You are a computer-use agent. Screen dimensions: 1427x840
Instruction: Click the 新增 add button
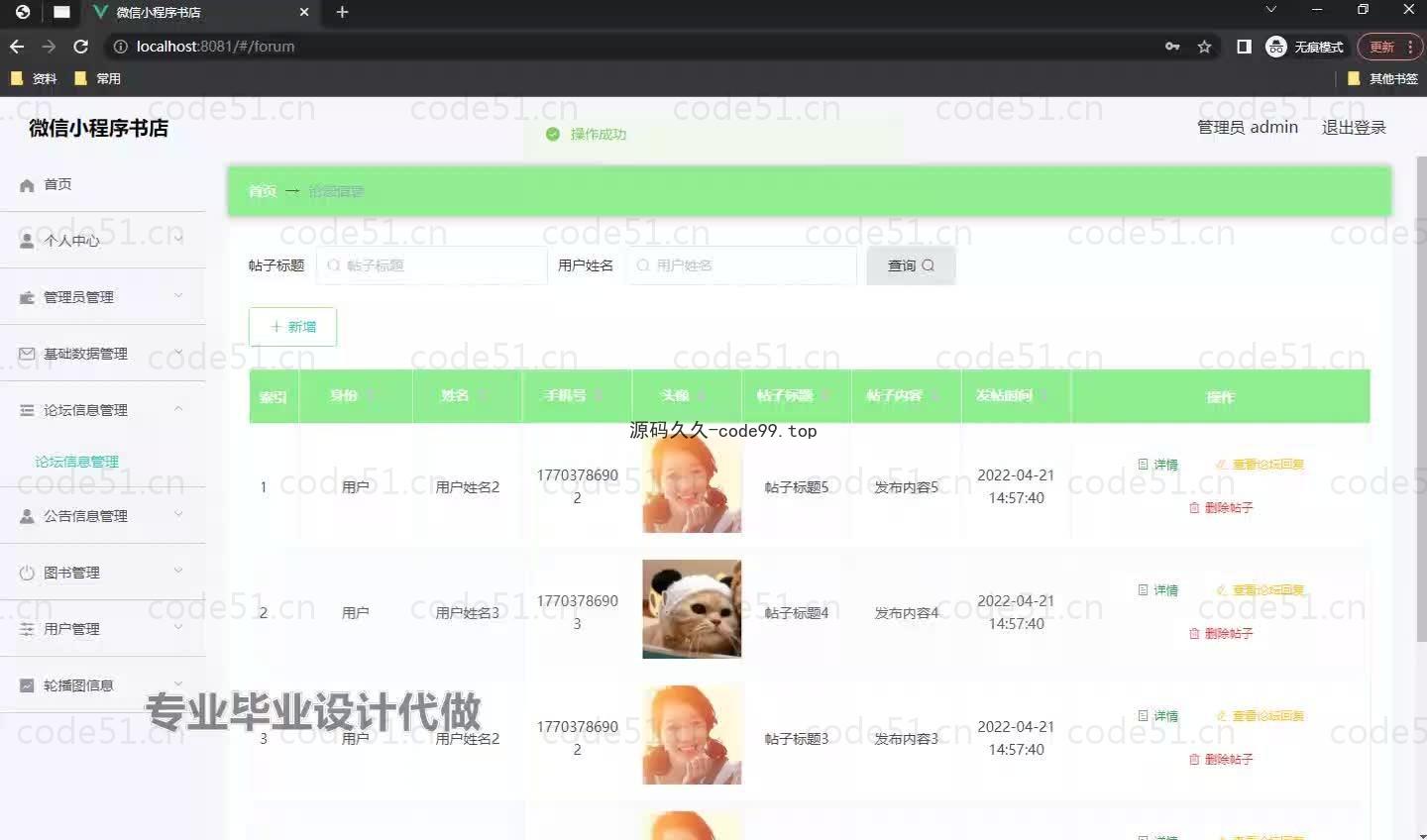pyautogui.click(x=292, y=327)
